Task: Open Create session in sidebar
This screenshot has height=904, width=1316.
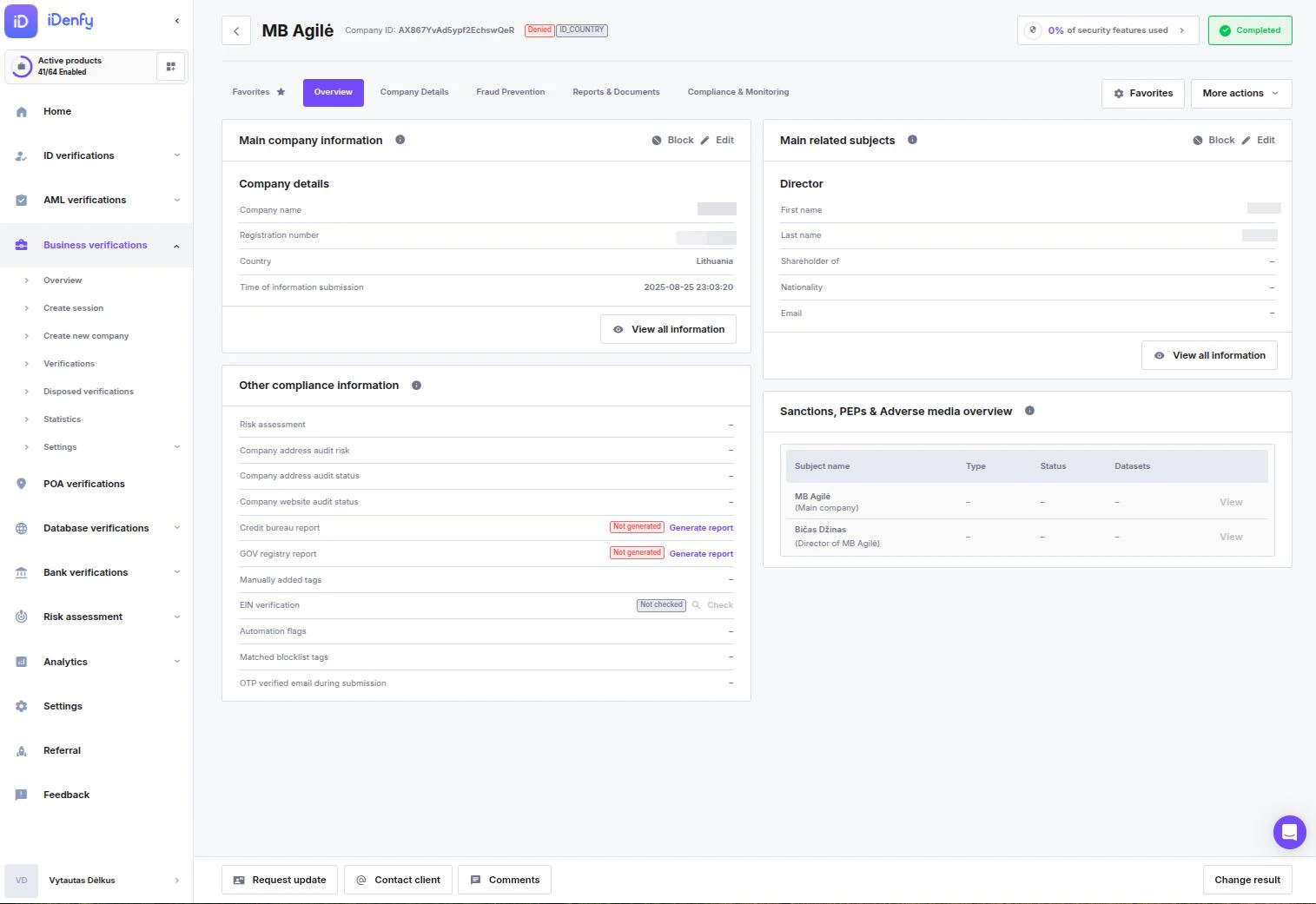Action: pos(74,308)
